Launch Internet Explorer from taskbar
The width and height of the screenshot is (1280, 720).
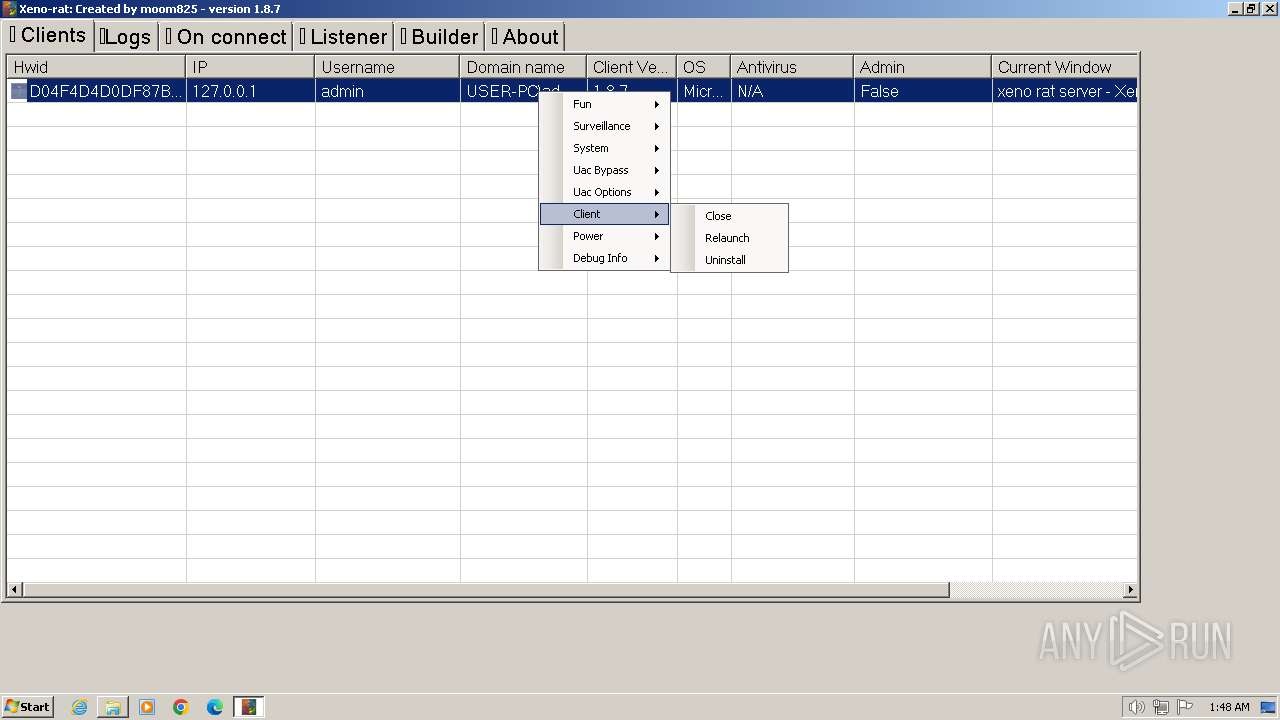pyautogui.click(x=79, y=707)
